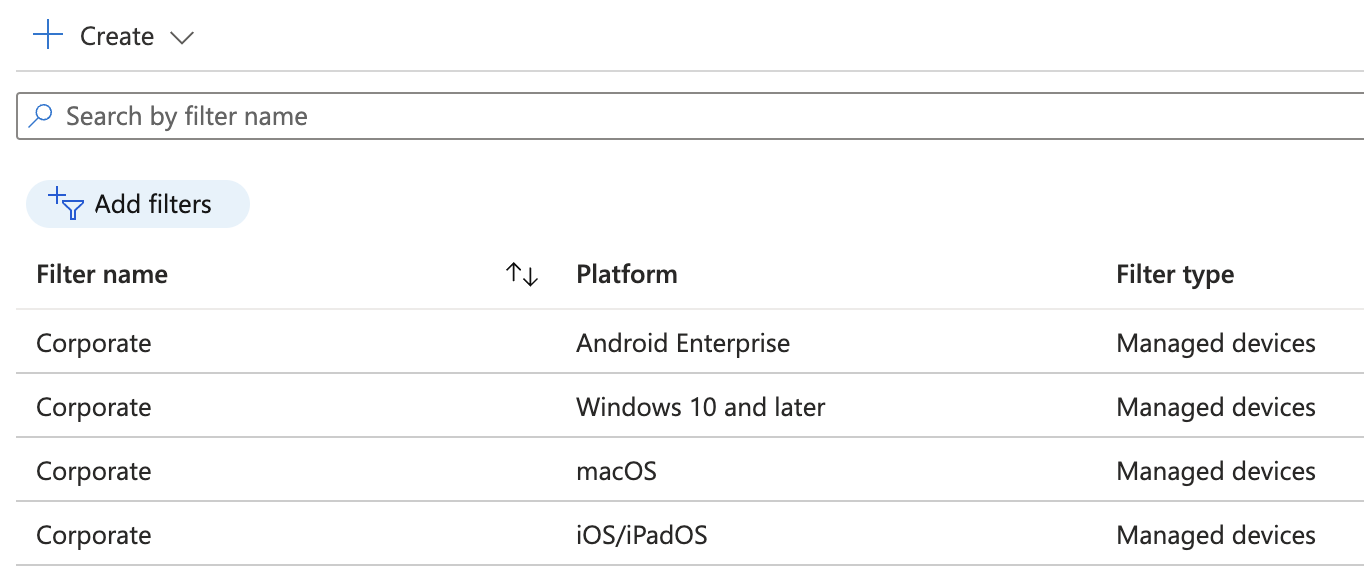1364x582 pixels.
Task: Select the macOS platform cell
Action: coord(616,471)
